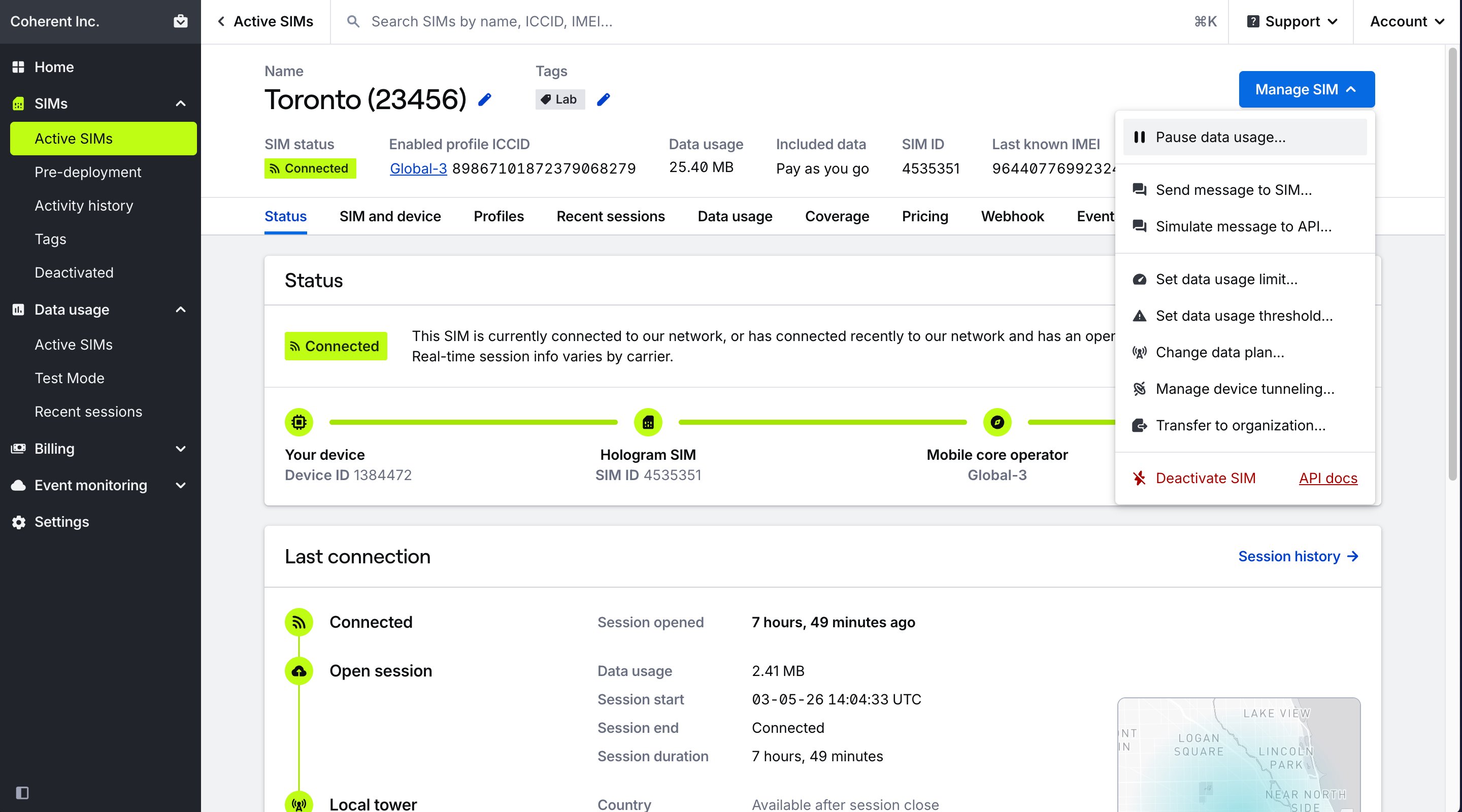Click the page vertical scrollbar
Image resolution: width=1462 pixels, height=812 pixels.
(1452, 264)
